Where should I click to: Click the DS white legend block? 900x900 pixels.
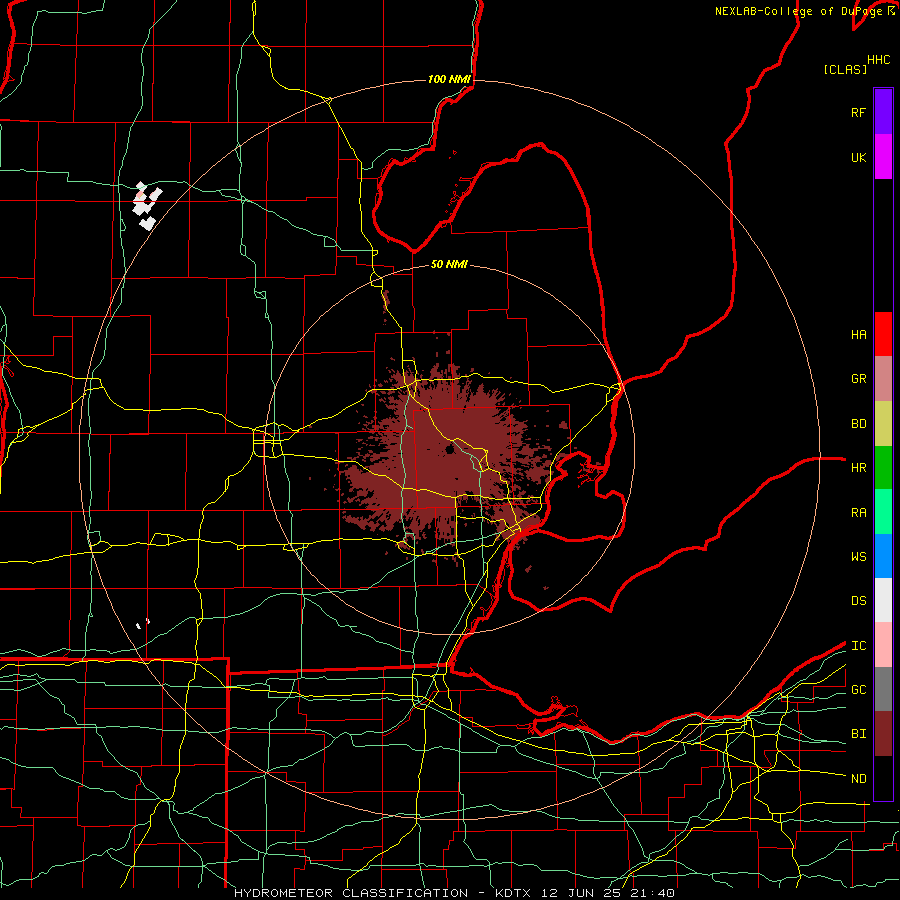coord(883,600)
